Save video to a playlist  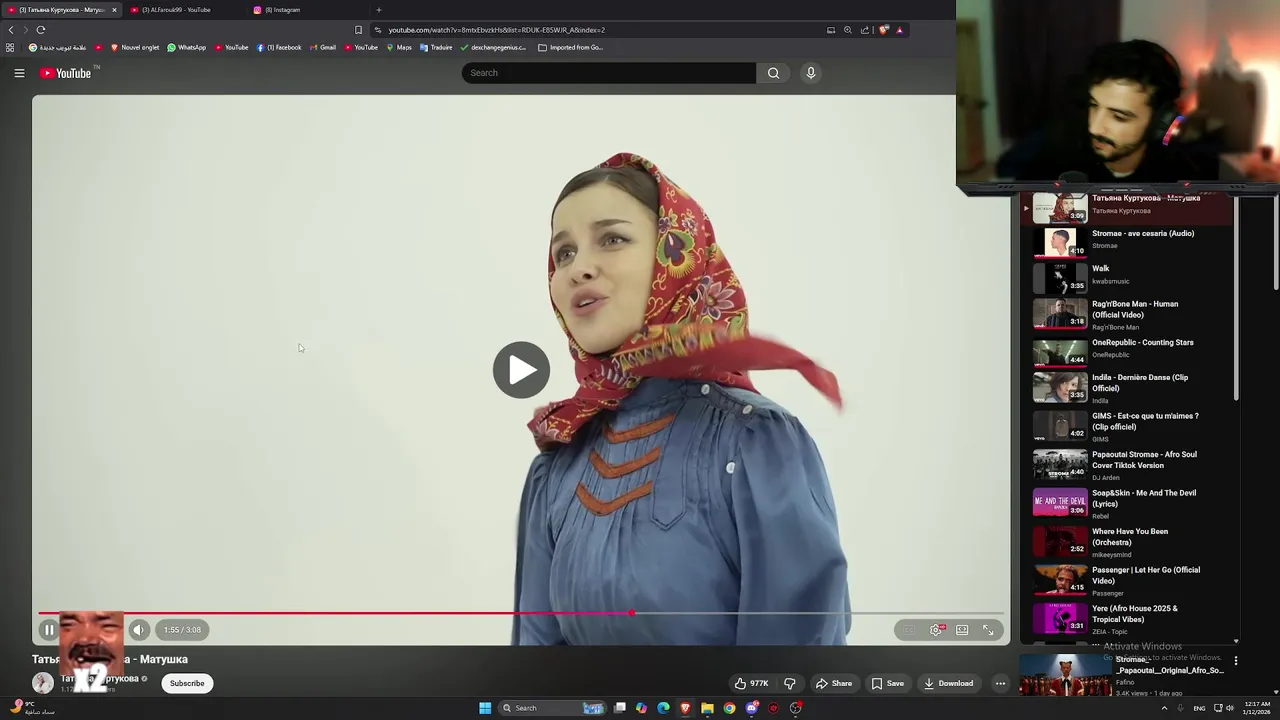(887, 684)
